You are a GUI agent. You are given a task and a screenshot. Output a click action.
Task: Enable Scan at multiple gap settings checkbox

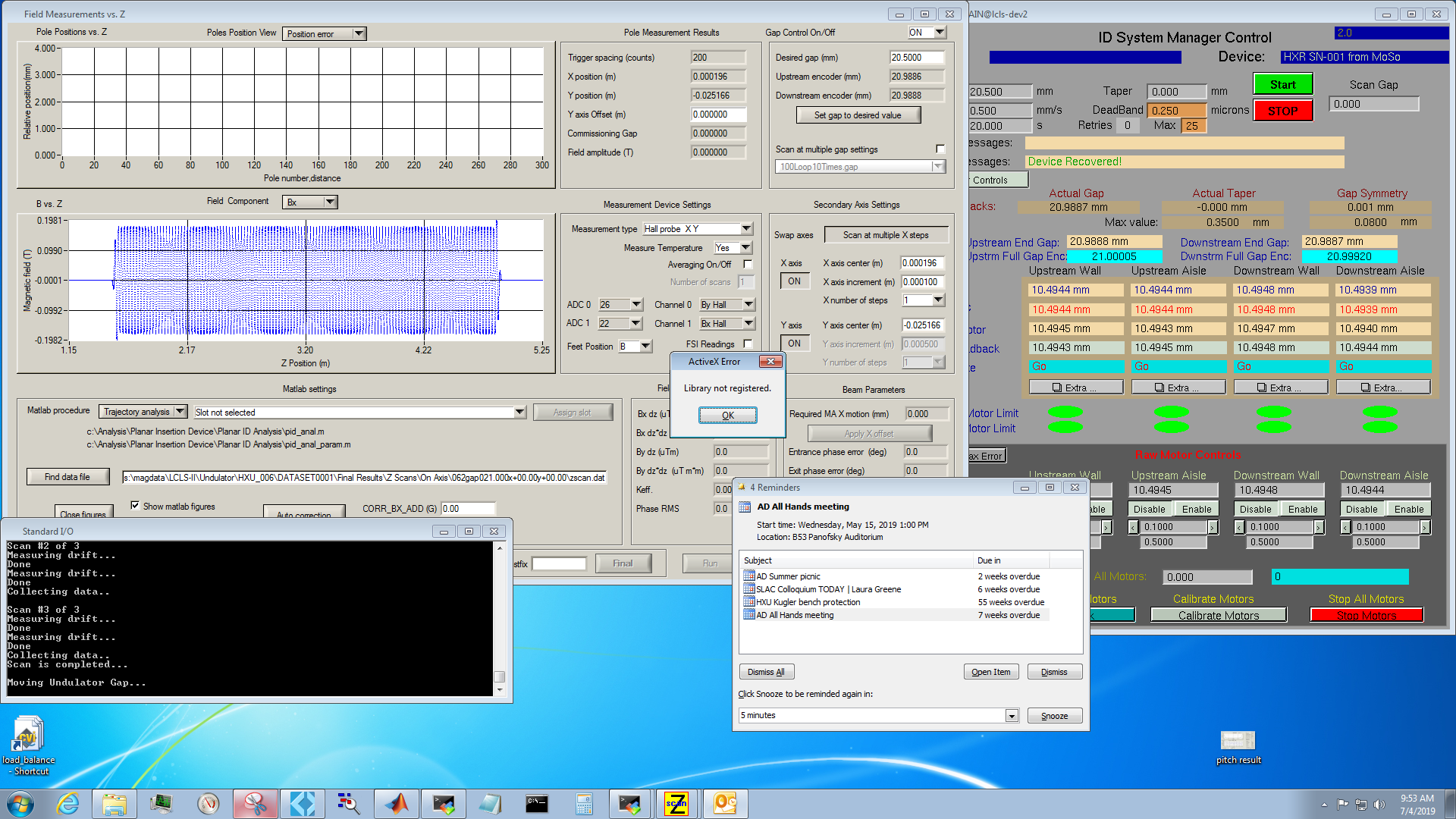coord(940,149)
